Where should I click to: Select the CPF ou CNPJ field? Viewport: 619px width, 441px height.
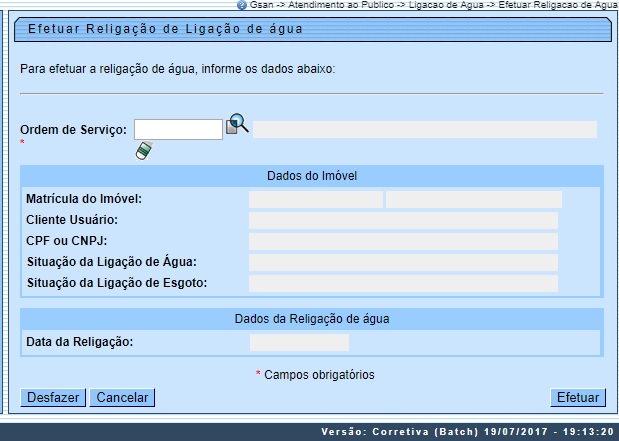[403, 241]
